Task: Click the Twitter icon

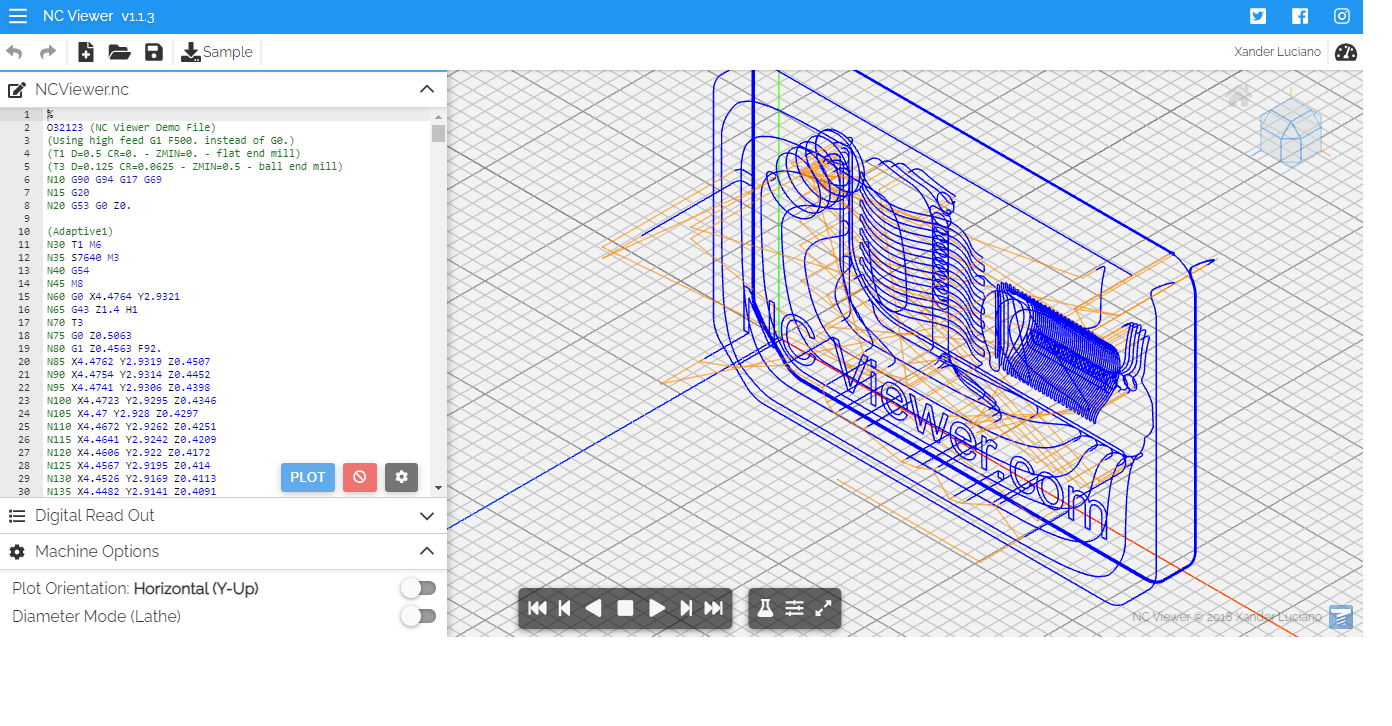Action: click(1258, 16)
